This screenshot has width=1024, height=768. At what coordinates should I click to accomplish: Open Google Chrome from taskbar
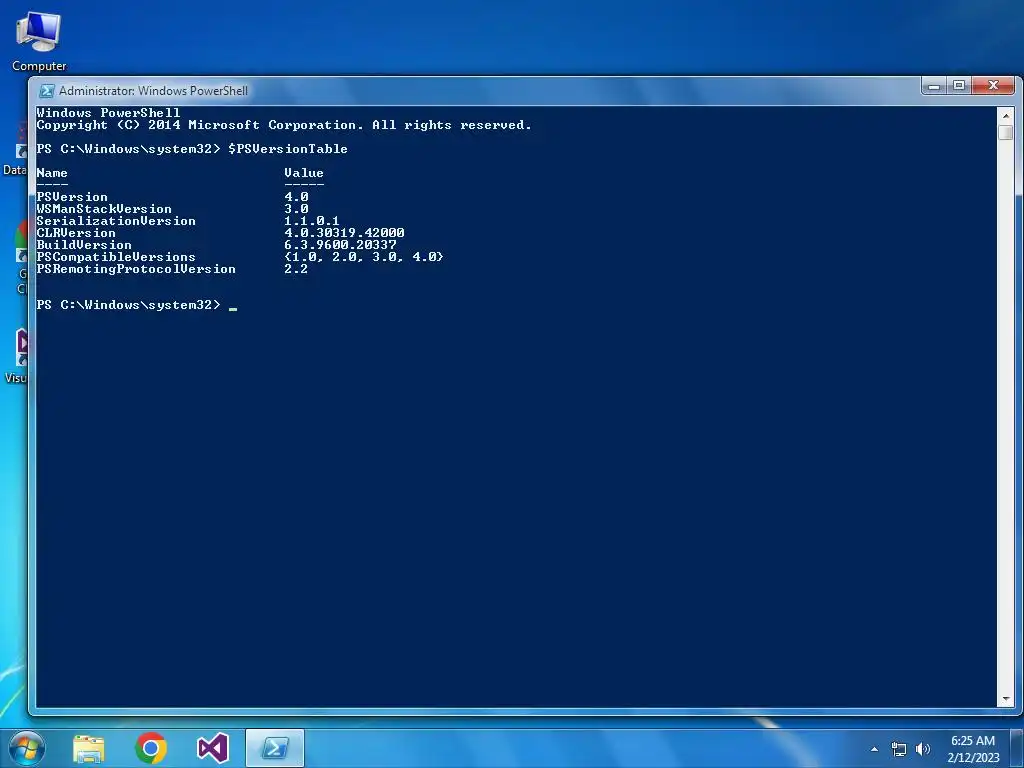[151, 748]
